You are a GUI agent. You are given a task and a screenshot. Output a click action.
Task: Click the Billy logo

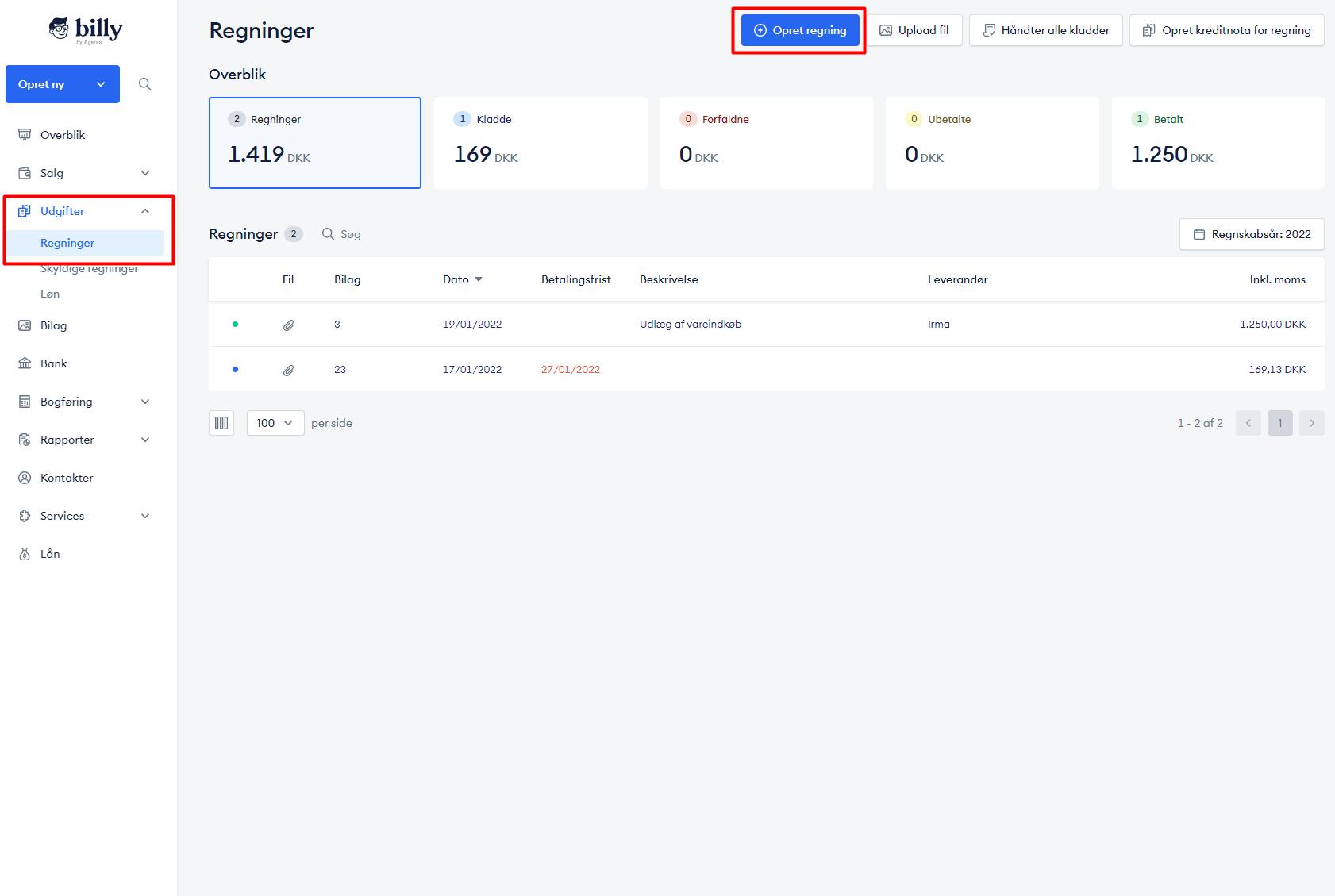click(x=86, y=30)
